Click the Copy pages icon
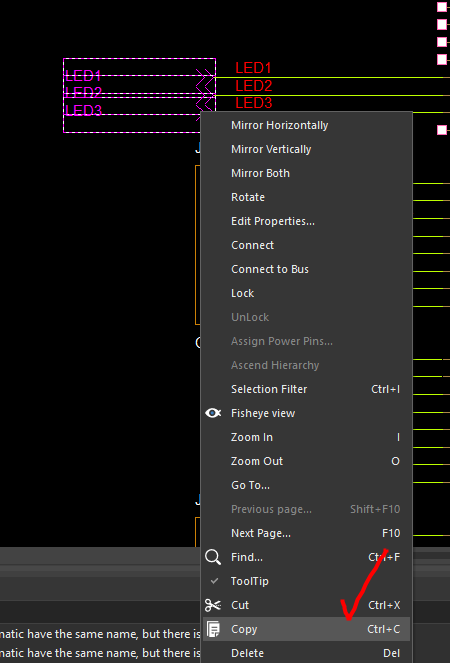The image size is (450, 663). point(213,629)
